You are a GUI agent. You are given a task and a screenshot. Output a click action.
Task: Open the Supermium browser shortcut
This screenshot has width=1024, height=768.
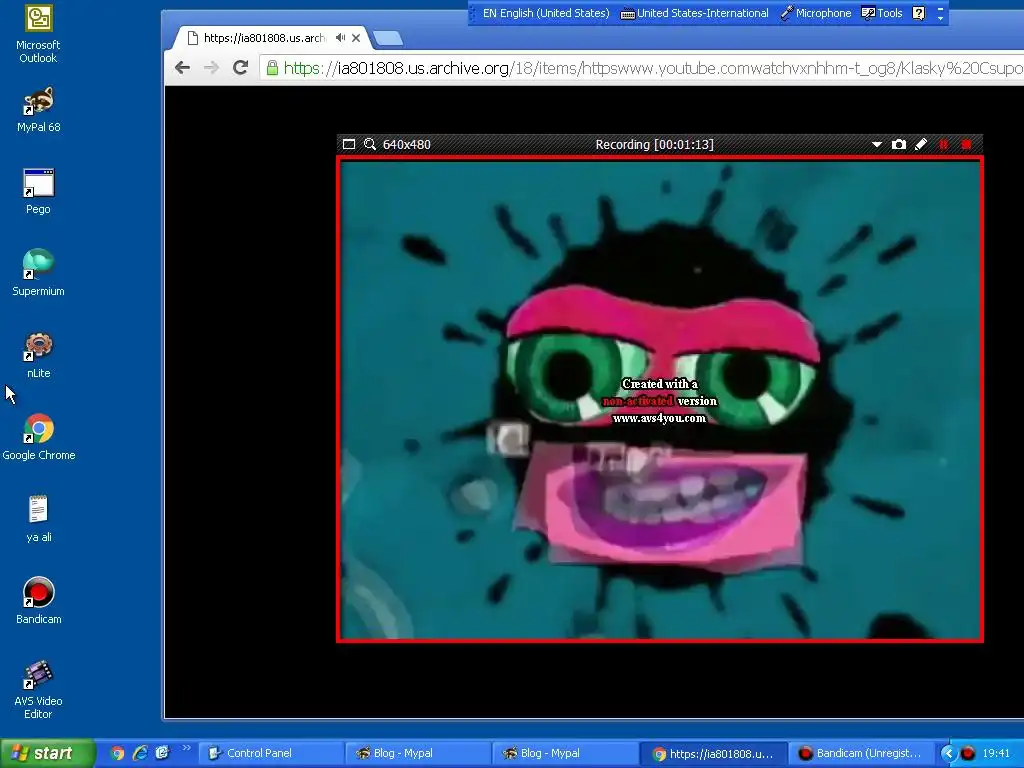pyautogui.click(x=39, y=273)
